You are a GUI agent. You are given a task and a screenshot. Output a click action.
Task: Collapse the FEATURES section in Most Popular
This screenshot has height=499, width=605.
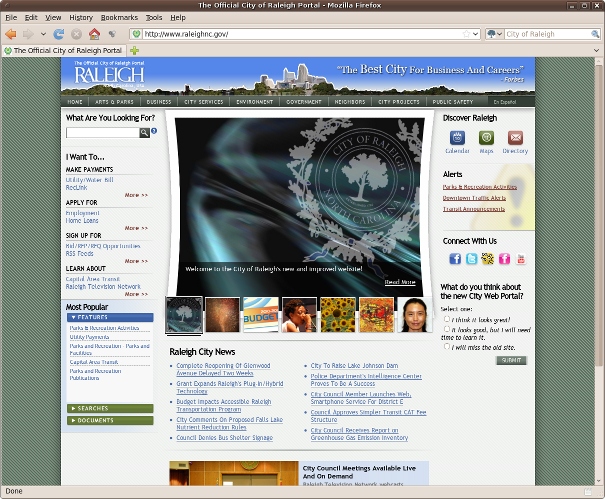tap(110, 317)
